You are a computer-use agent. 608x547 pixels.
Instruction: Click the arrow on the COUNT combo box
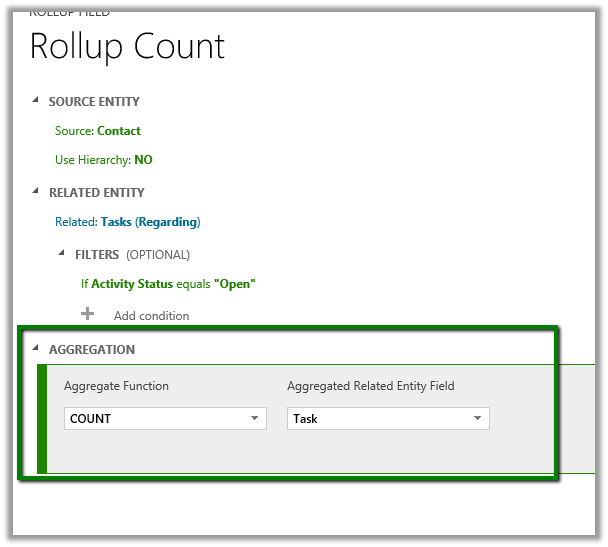[x=255, y=418]
